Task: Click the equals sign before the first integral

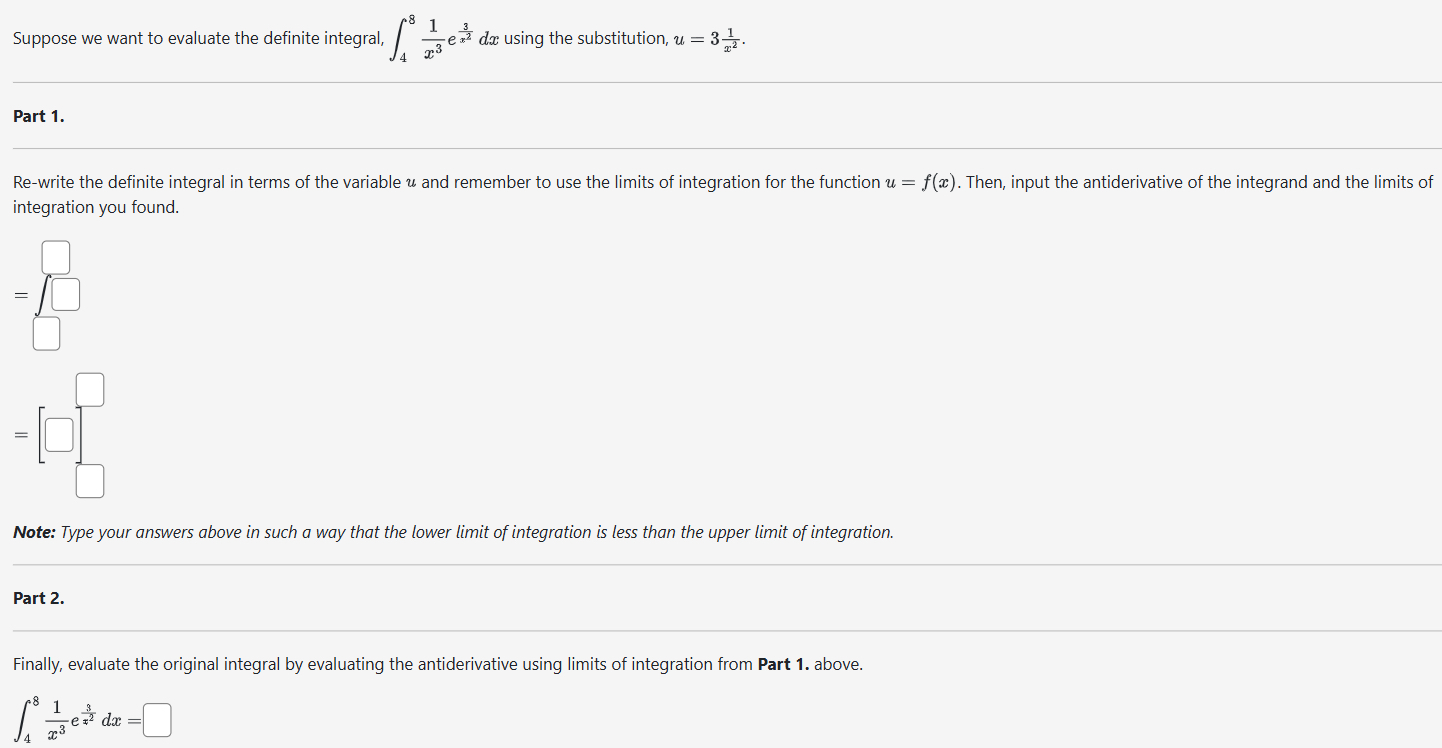Action: coord(19,293)
